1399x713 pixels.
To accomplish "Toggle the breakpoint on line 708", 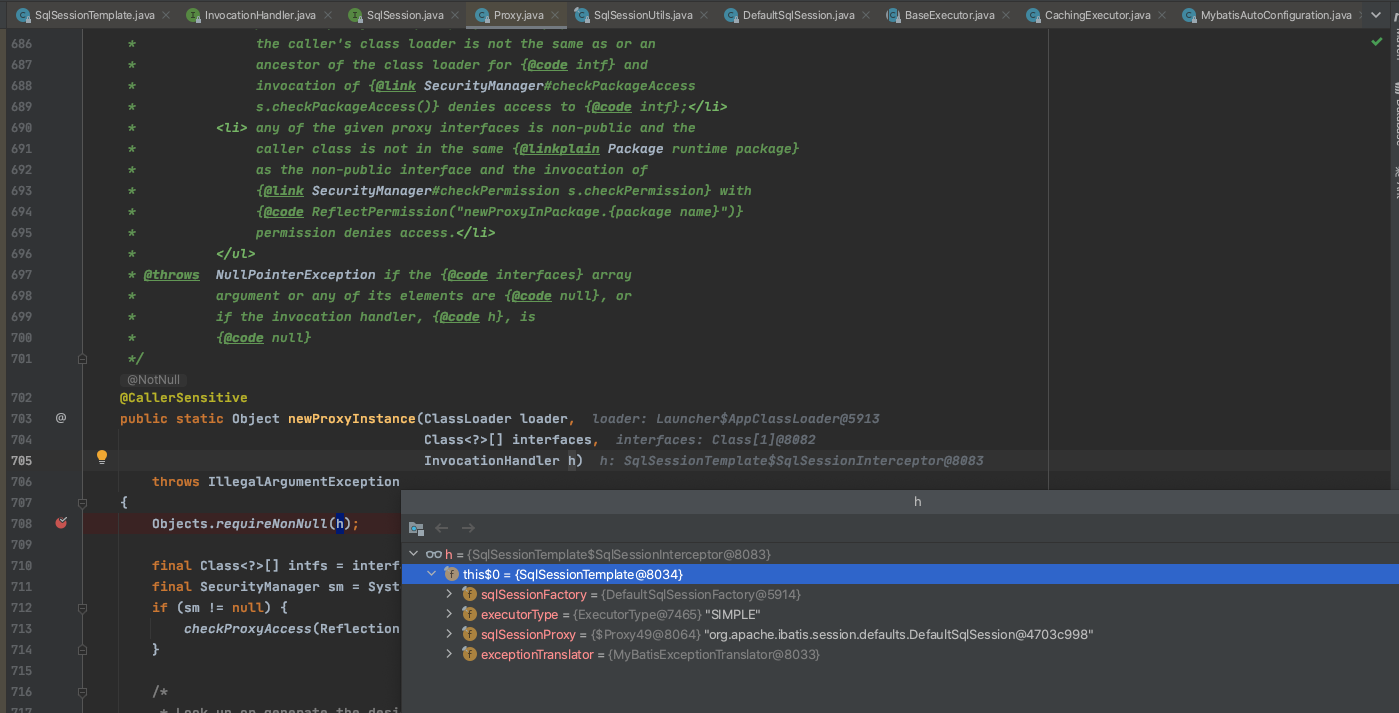I will (x=62, y=523).
